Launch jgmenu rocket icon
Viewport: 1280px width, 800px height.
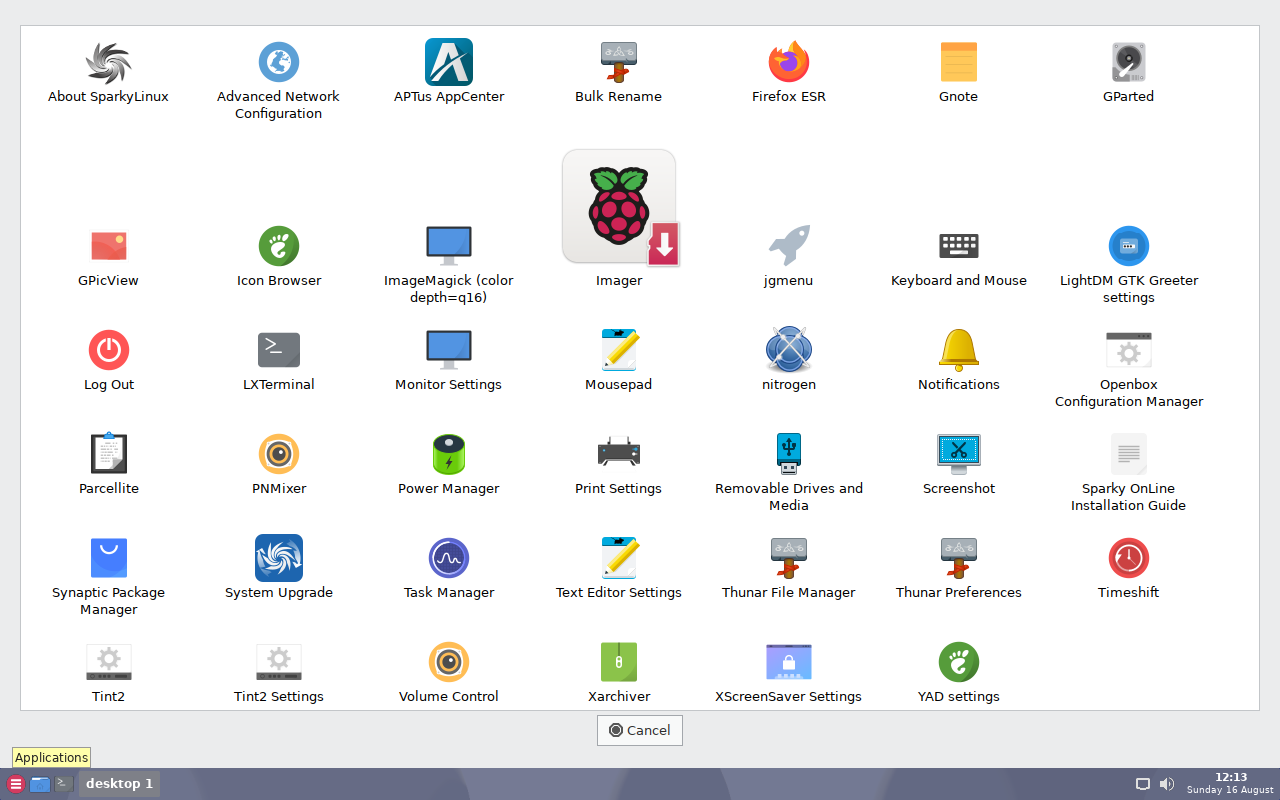click(789, 246)
